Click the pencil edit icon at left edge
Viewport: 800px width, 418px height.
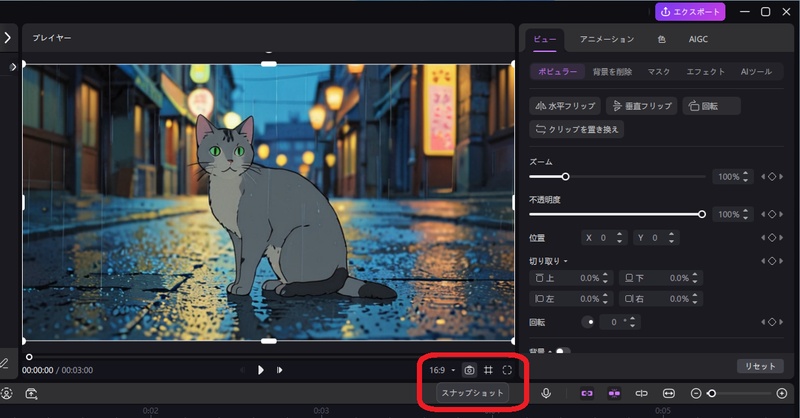coord(4,363)
